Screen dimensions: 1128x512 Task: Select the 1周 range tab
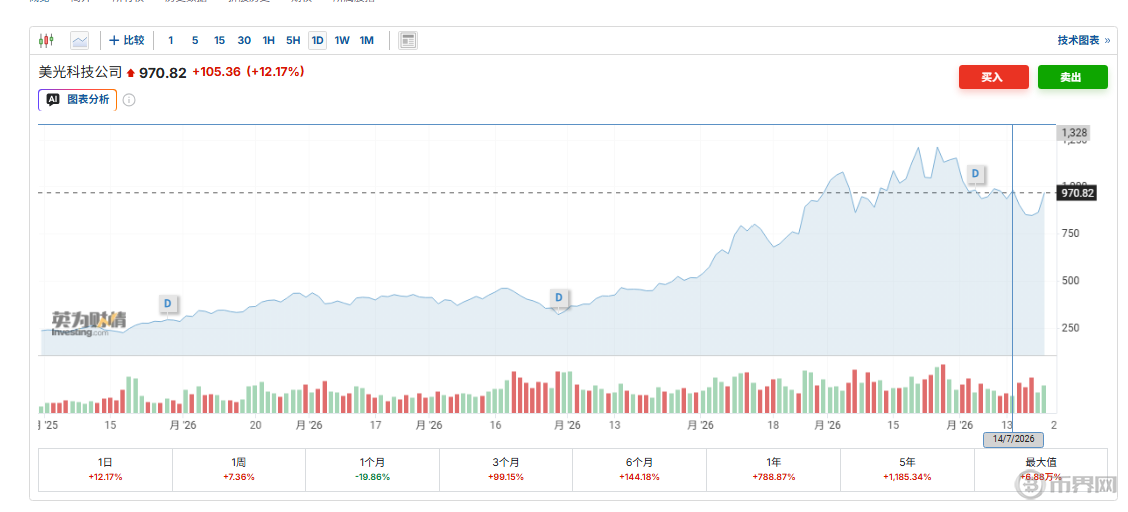point(239,470)
